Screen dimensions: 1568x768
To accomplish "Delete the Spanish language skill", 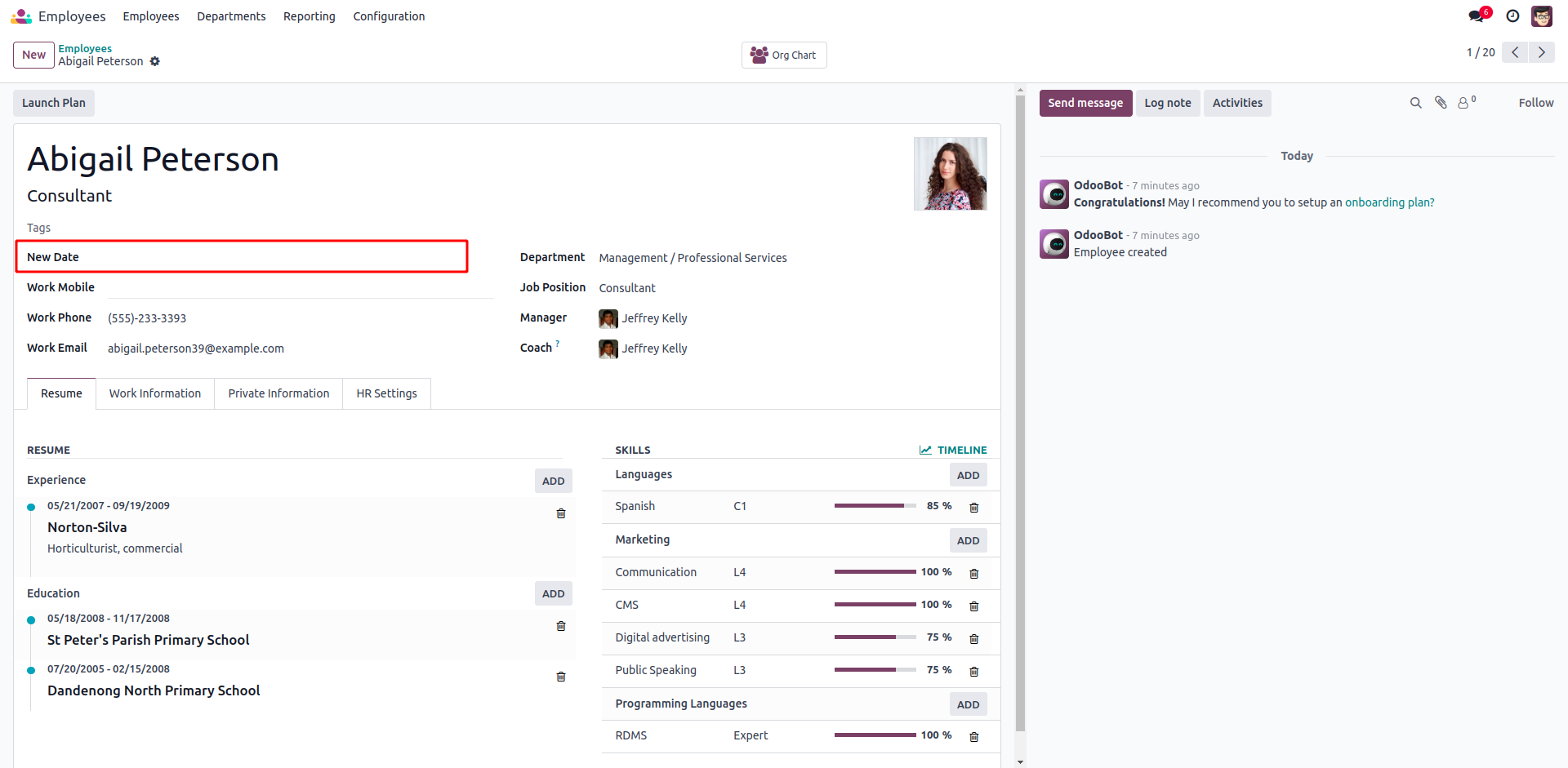I will [973, 508].
